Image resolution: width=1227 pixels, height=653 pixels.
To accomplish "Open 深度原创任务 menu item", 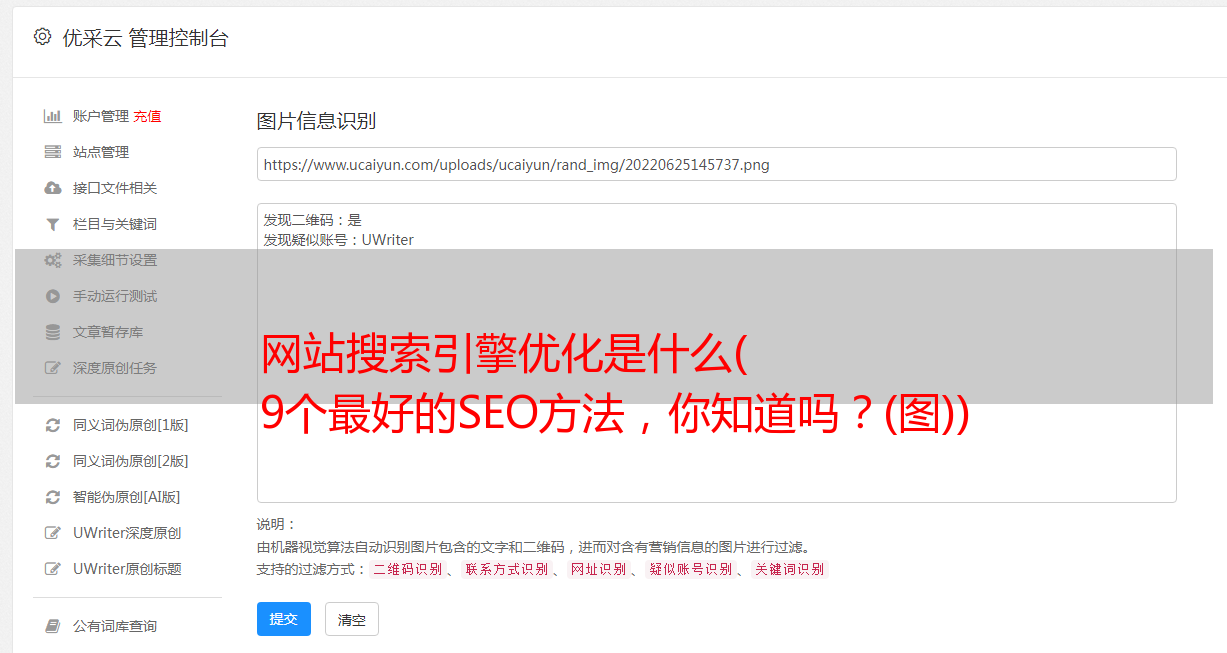I will (x=115, y=368).
